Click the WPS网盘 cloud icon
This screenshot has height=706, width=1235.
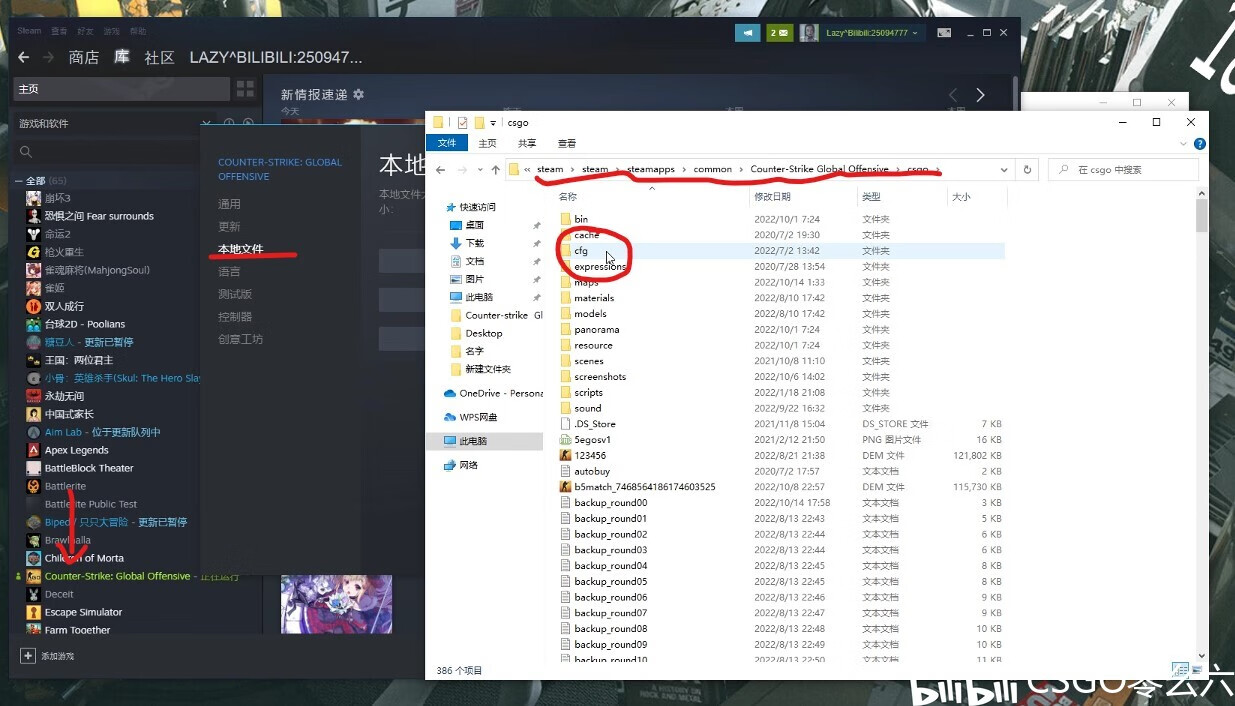450,417
